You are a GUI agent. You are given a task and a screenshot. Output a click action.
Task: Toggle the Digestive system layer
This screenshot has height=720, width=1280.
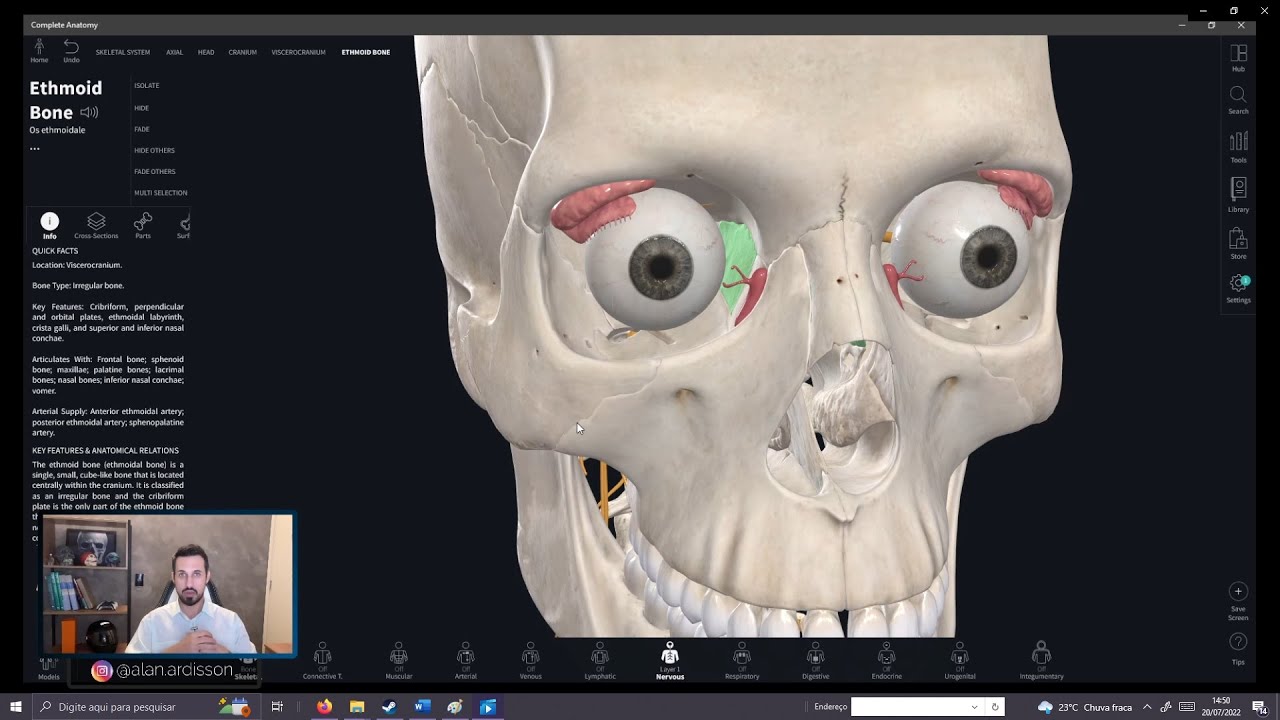(x=815, y=661)
